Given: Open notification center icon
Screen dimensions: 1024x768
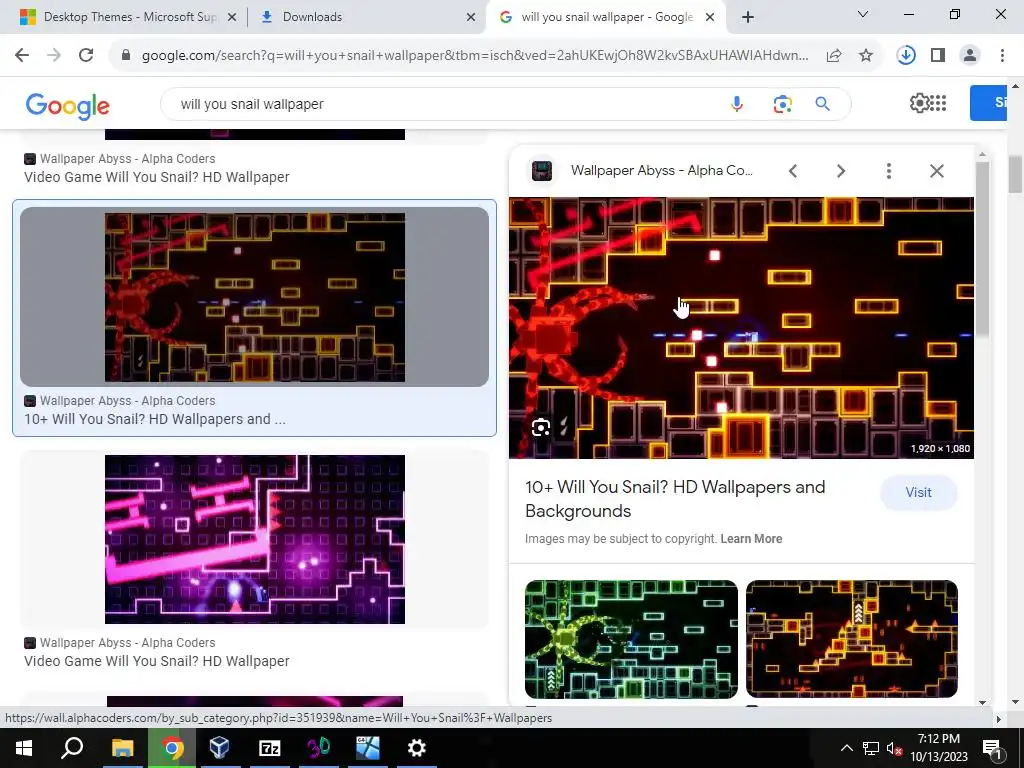Looking at the screenshot, I should pos(992,748).
